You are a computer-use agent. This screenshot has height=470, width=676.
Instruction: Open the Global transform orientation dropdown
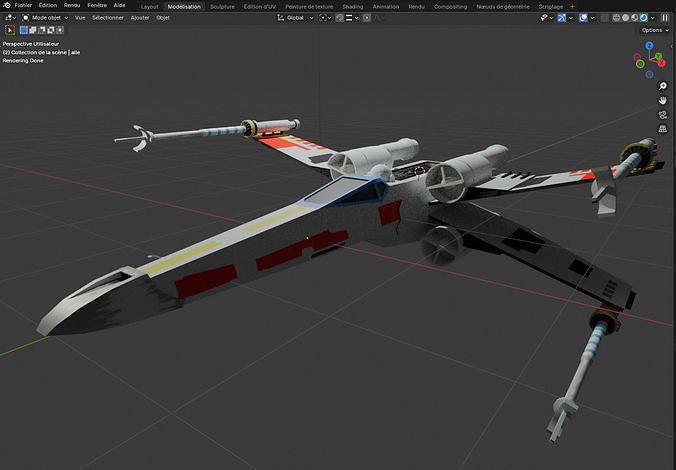click(x=295, y=18)
